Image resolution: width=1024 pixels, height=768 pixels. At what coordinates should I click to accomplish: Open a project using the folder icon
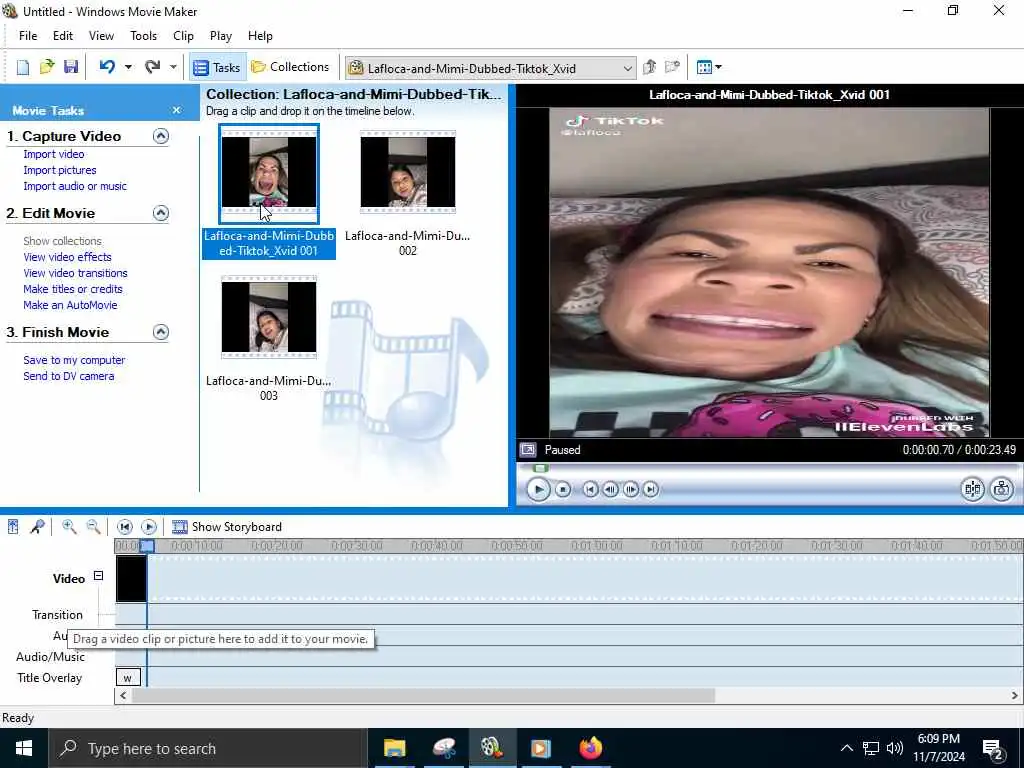47,67
